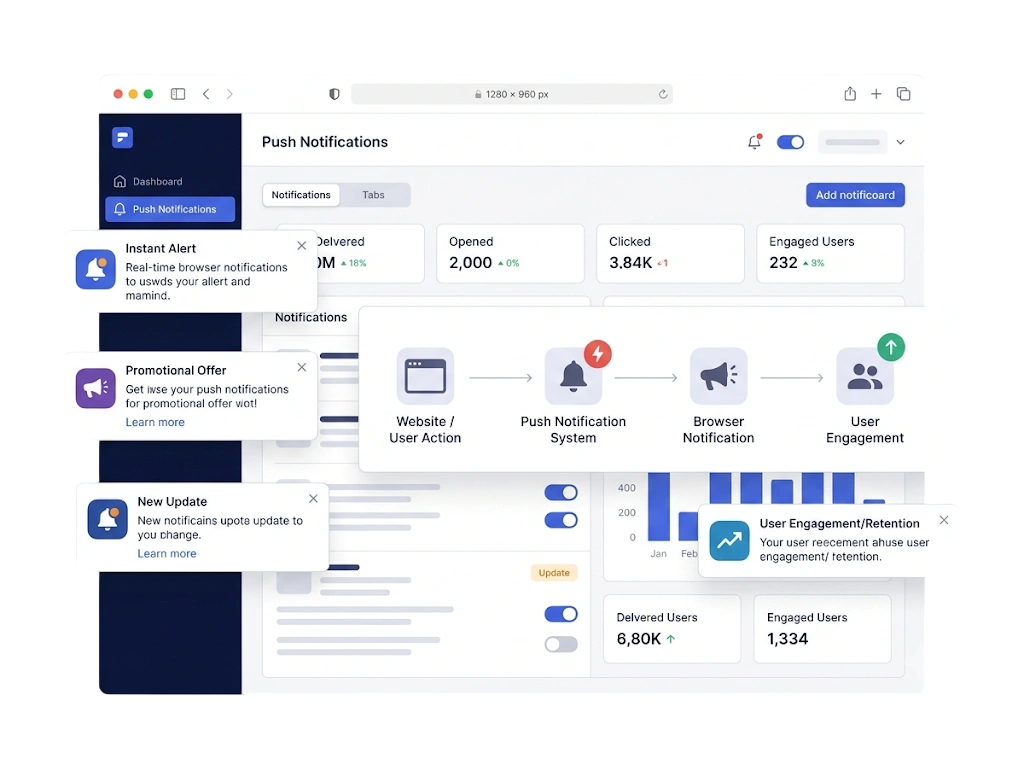Disable the toggle beside the Update badge row

tap(561, 614)
